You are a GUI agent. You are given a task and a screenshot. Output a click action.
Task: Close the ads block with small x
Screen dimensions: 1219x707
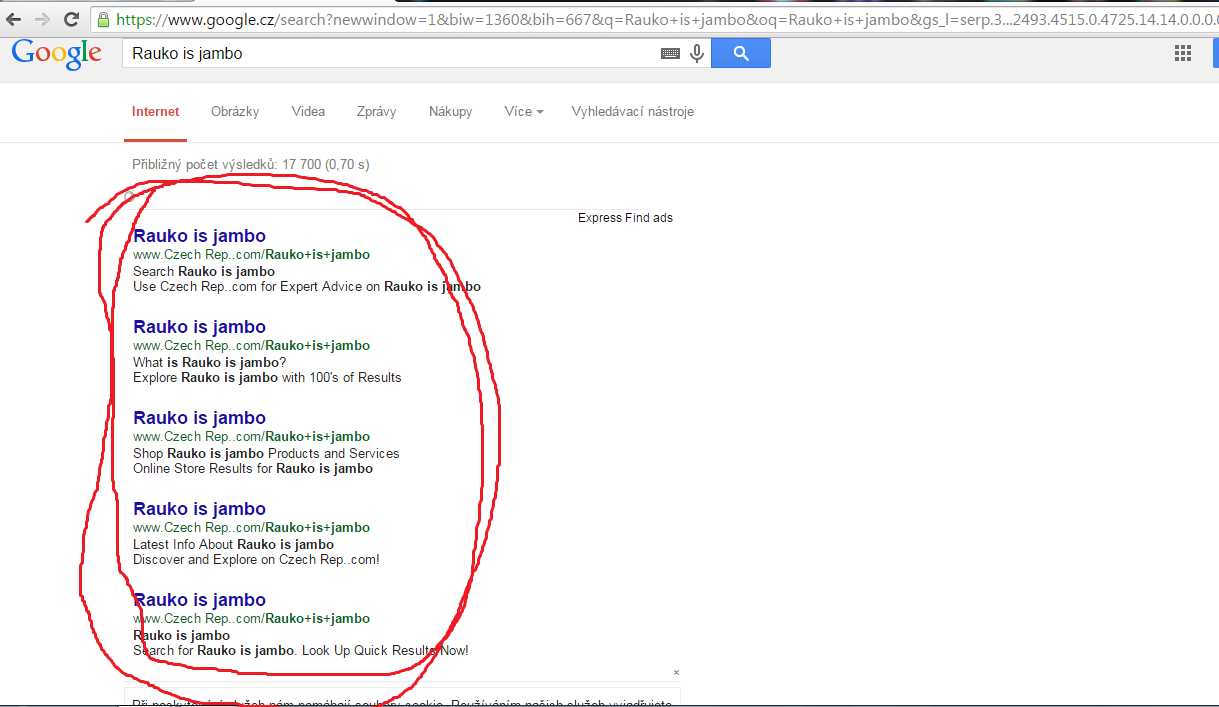[676, 673]
